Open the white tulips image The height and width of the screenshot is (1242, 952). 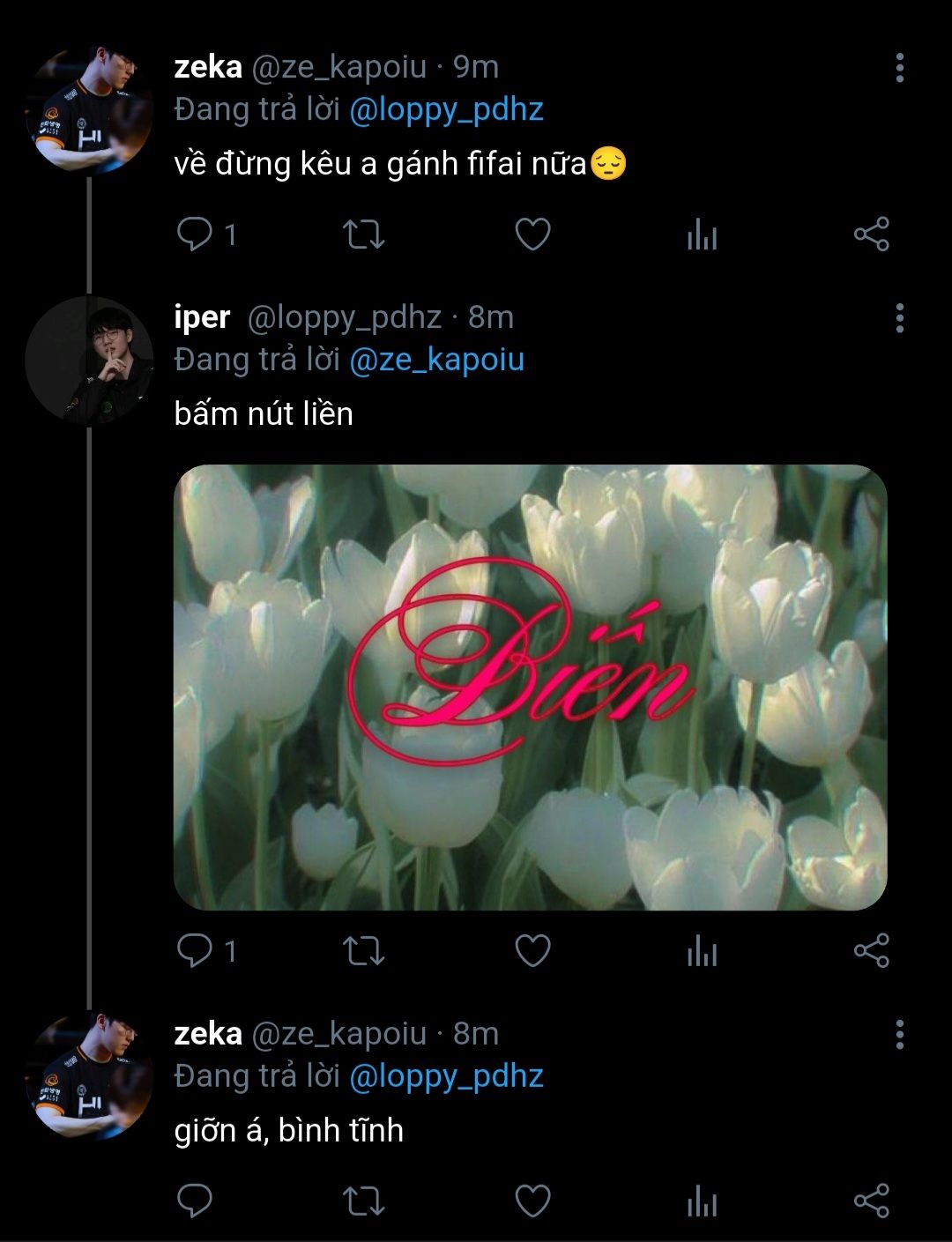530,688
